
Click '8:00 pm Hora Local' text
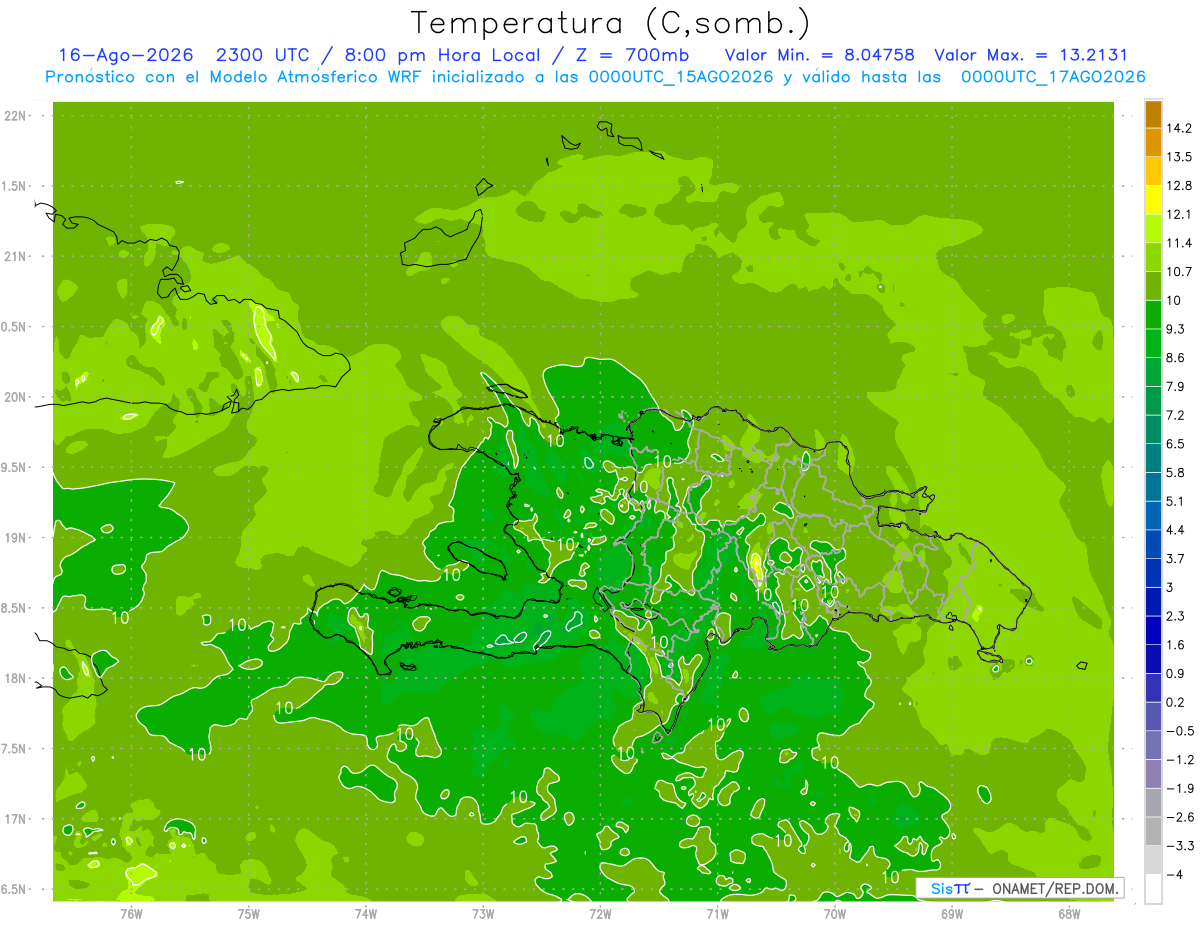point(444,55)
